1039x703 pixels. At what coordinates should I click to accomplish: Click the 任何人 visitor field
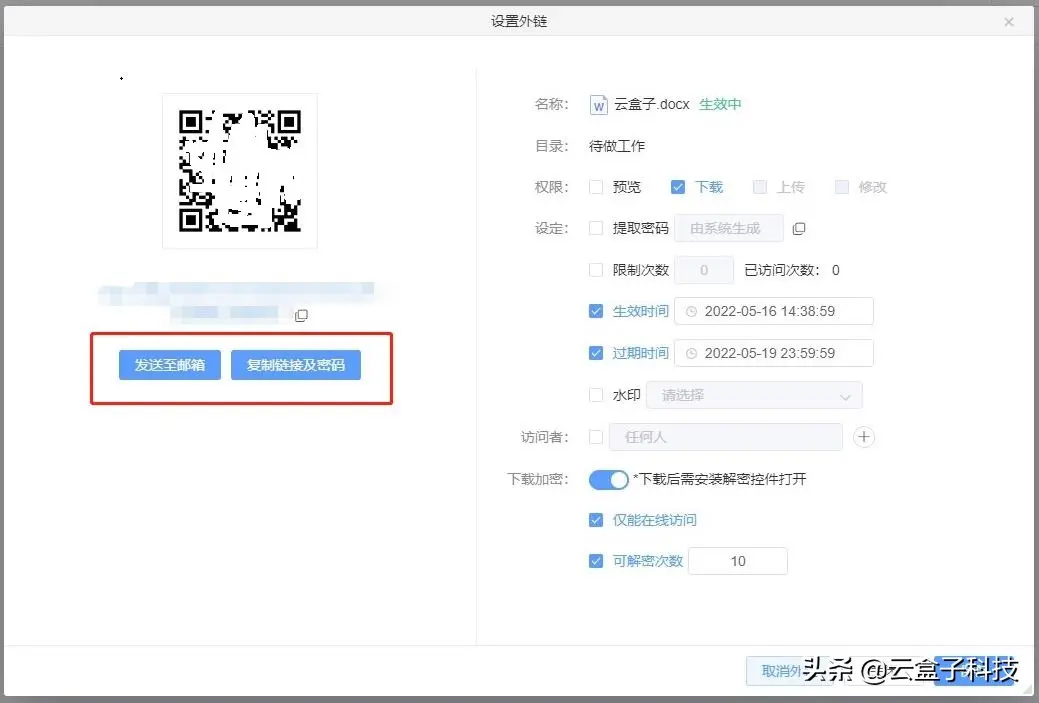726,437
